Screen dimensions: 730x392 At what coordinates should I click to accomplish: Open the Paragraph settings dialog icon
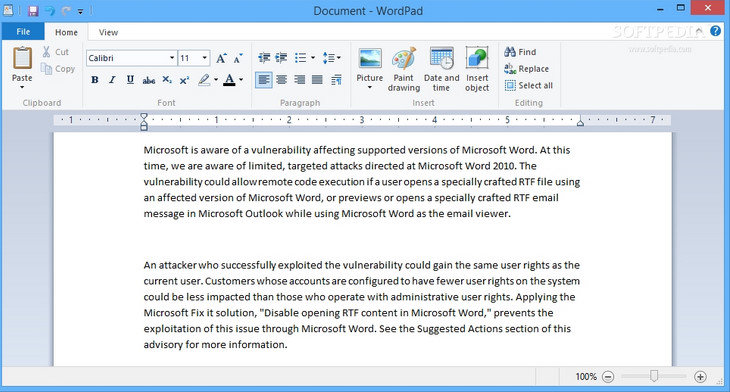(336, 80)
